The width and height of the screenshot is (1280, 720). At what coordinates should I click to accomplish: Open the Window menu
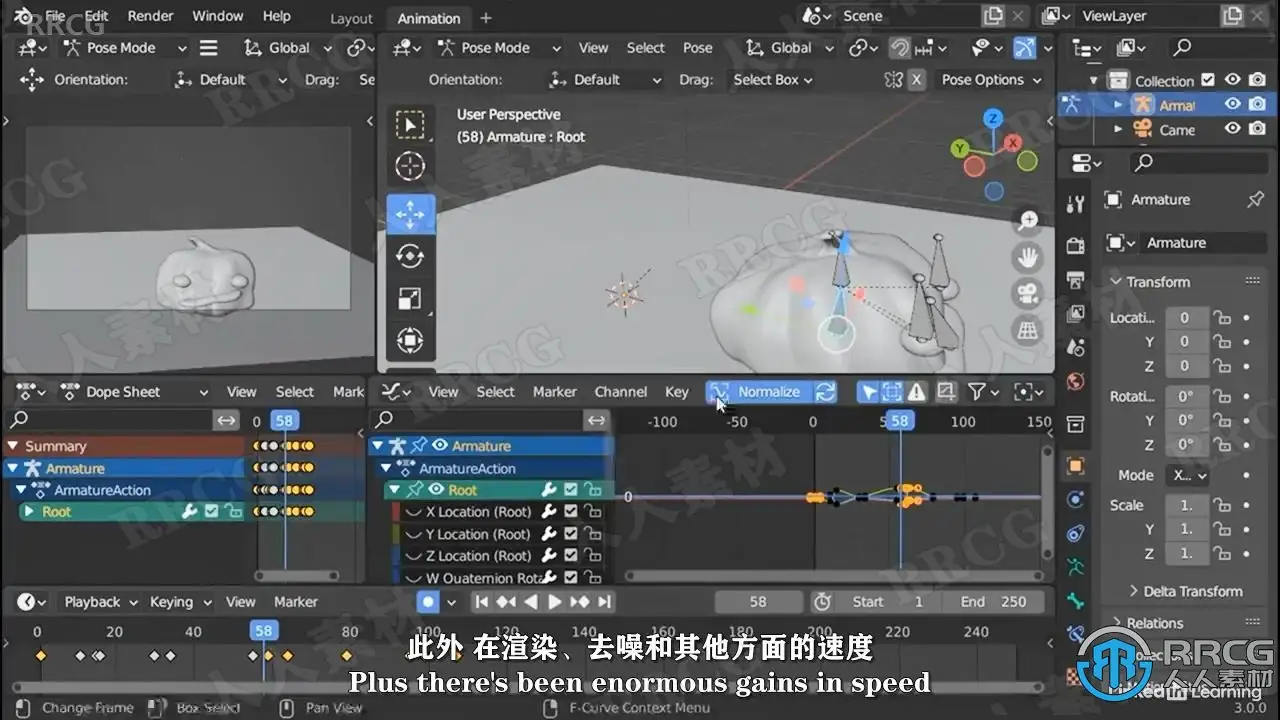point(217,16)
